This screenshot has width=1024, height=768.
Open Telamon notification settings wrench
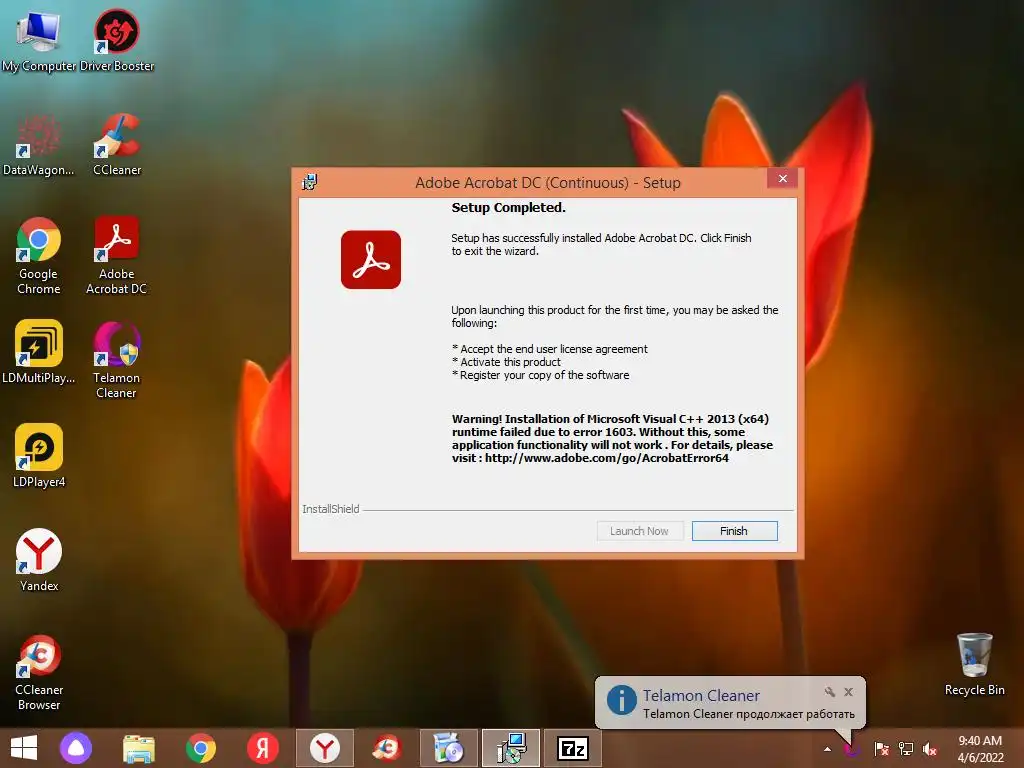[829, 692]
